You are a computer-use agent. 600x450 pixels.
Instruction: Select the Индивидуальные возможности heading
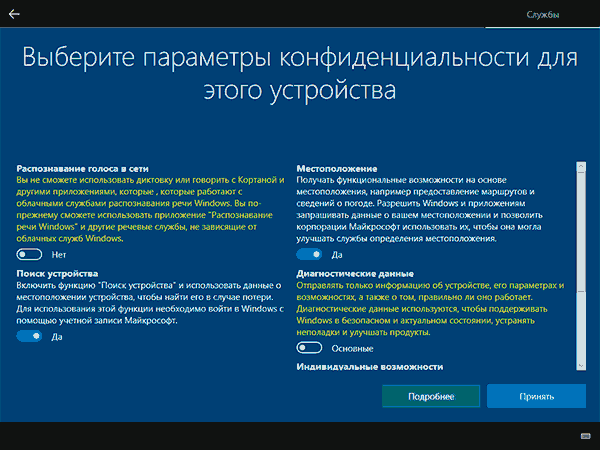pos(370,367)
